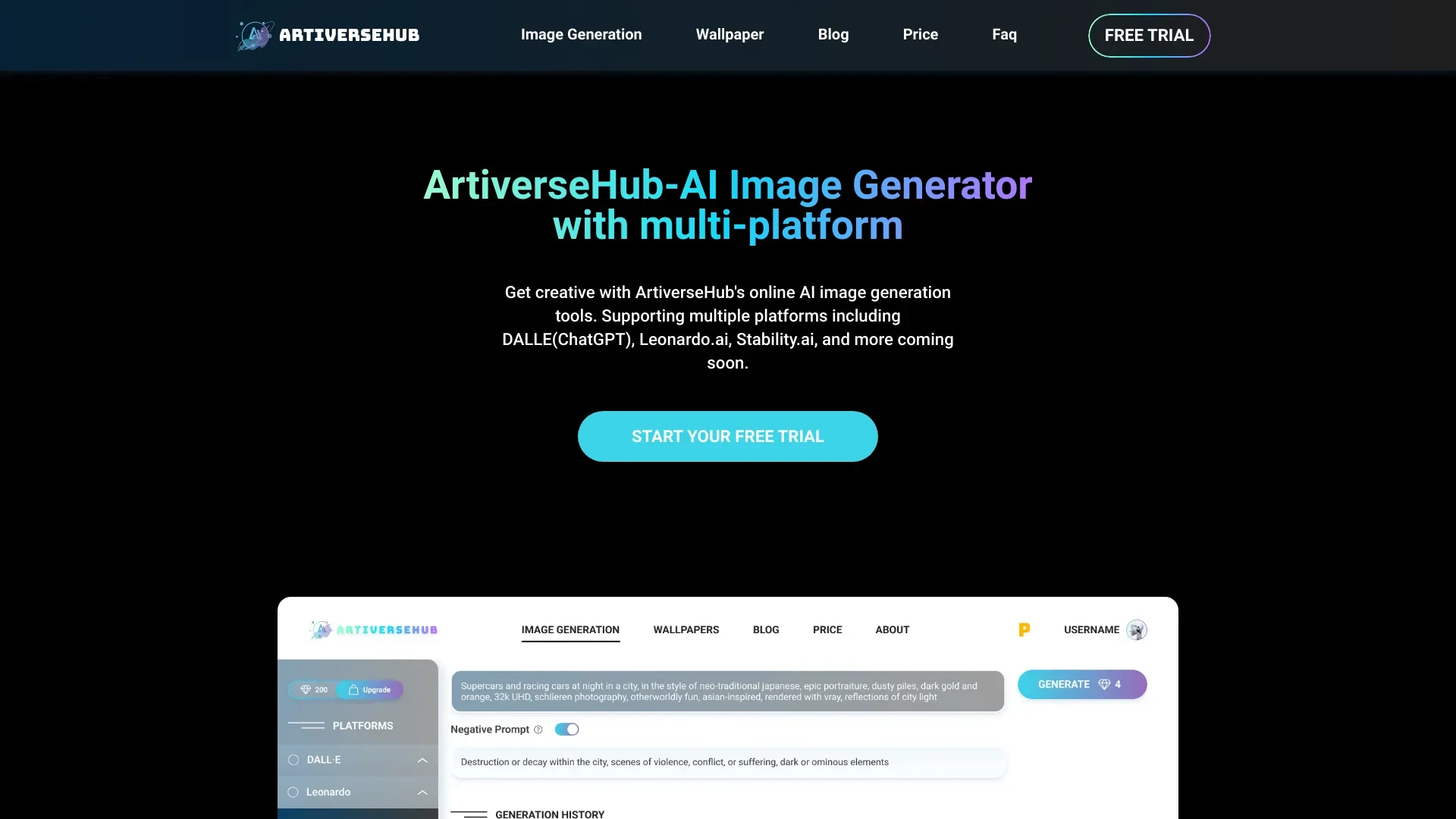Toggle the Negative Prompt switch on

tap(567, 729)
